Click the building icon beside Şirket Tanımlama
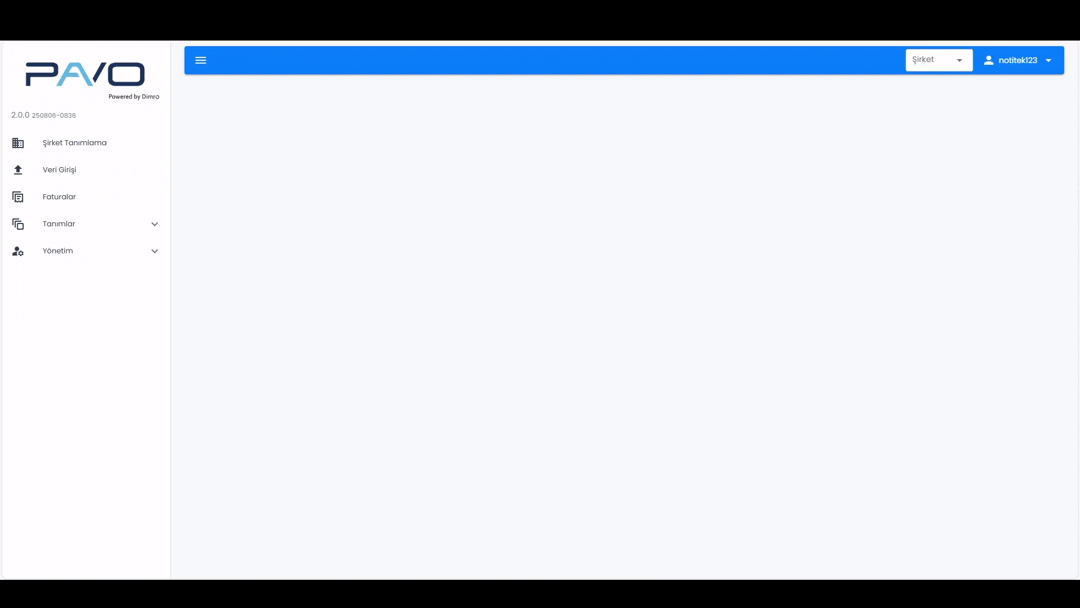The image size is (1080, 608). (x=18, y=143)
